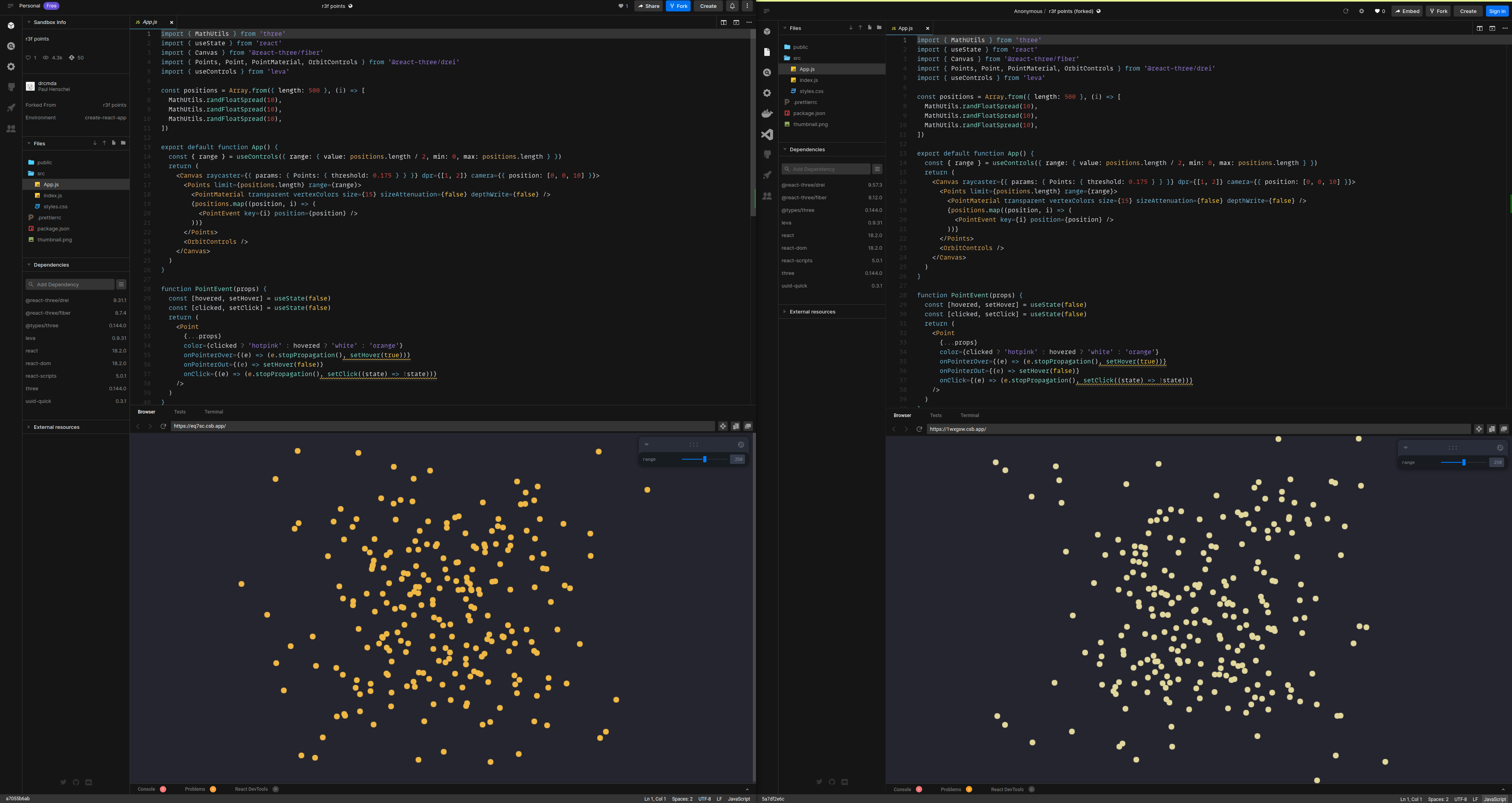
Task: Click new folder icon in original sandbox Files header
Action: pyautogui.click(x=123, y=143)
